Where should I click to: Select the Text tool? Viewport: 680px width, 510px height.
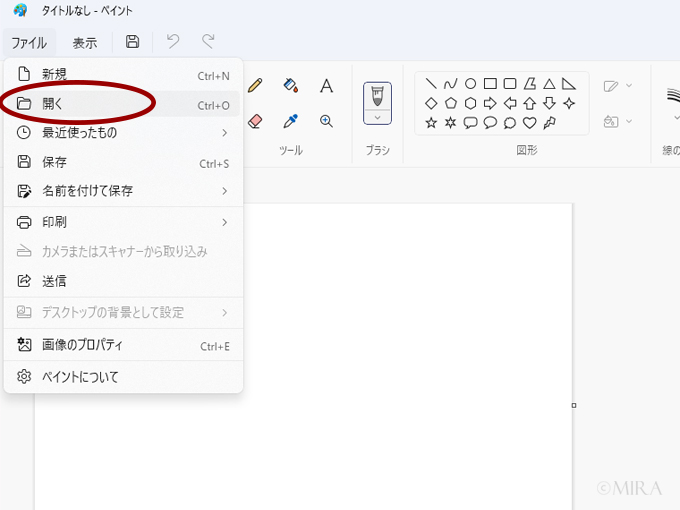[x=326, y=86]
